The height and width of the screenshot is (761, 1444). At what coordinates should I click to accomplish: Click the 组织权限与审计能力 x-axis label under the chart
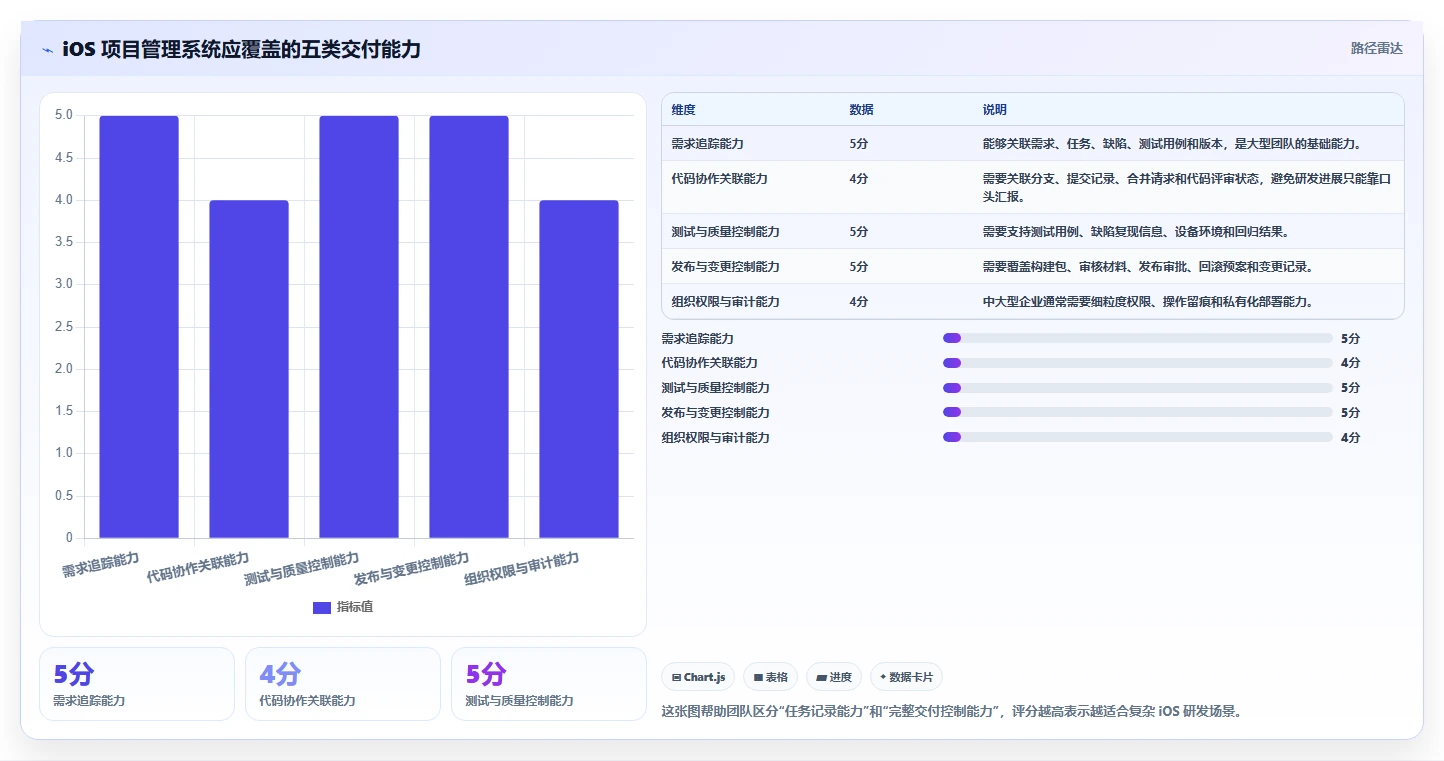(x=522, y=568)
